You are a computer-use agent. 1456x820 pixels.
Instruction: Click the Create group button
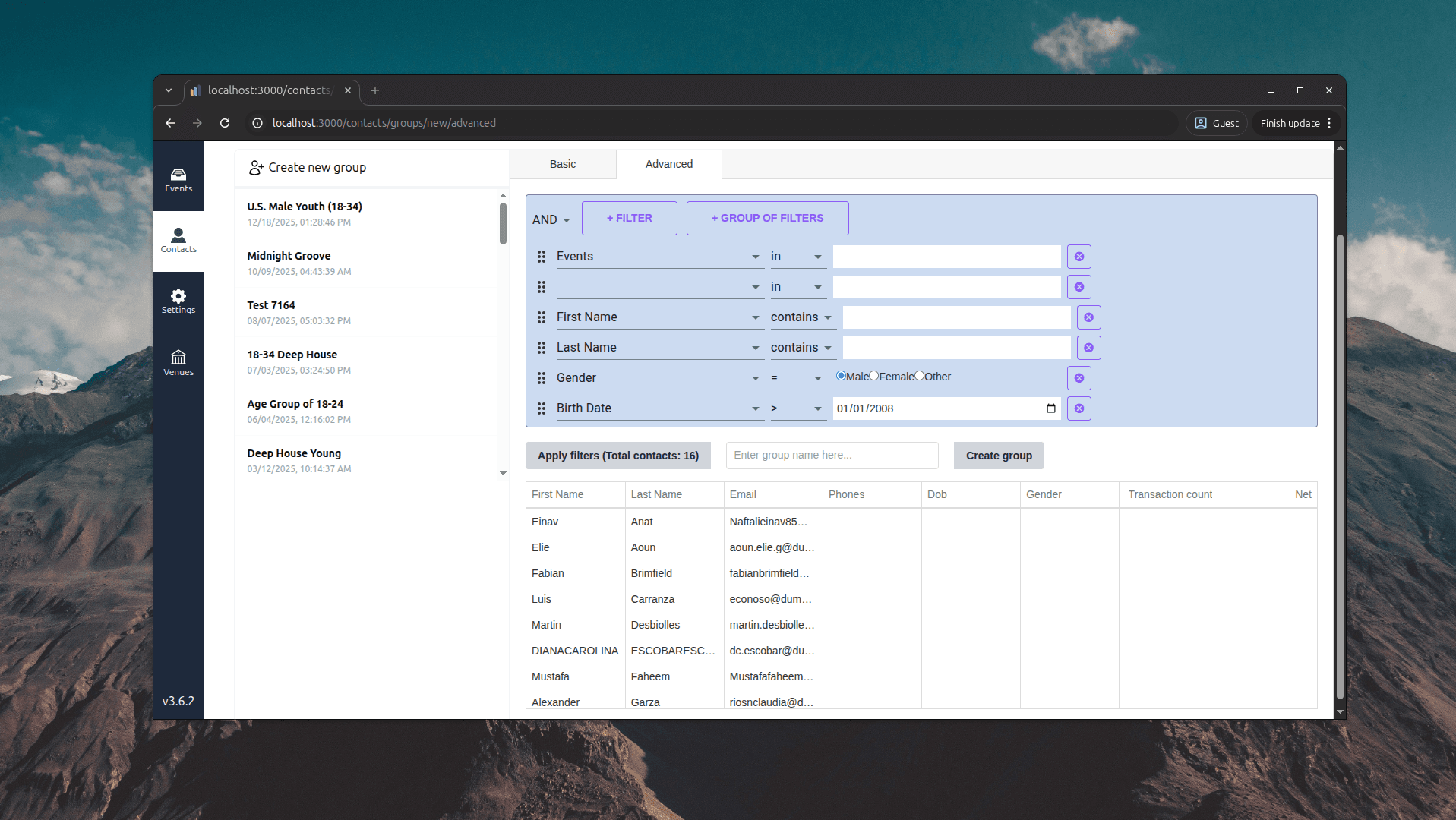point(999,456)
